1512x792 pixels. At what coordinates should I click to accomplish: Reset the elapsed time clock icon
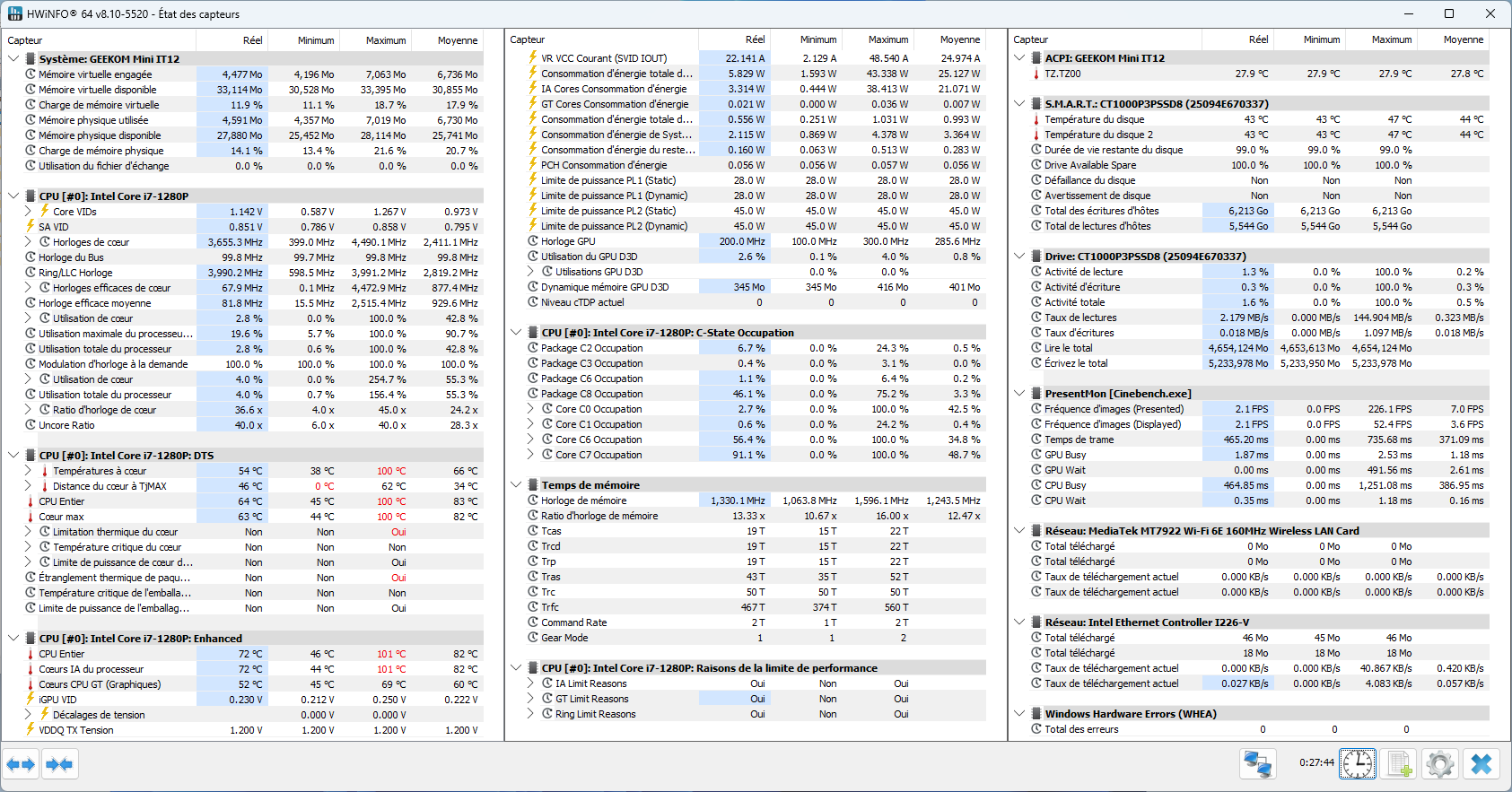point(1358,764)
